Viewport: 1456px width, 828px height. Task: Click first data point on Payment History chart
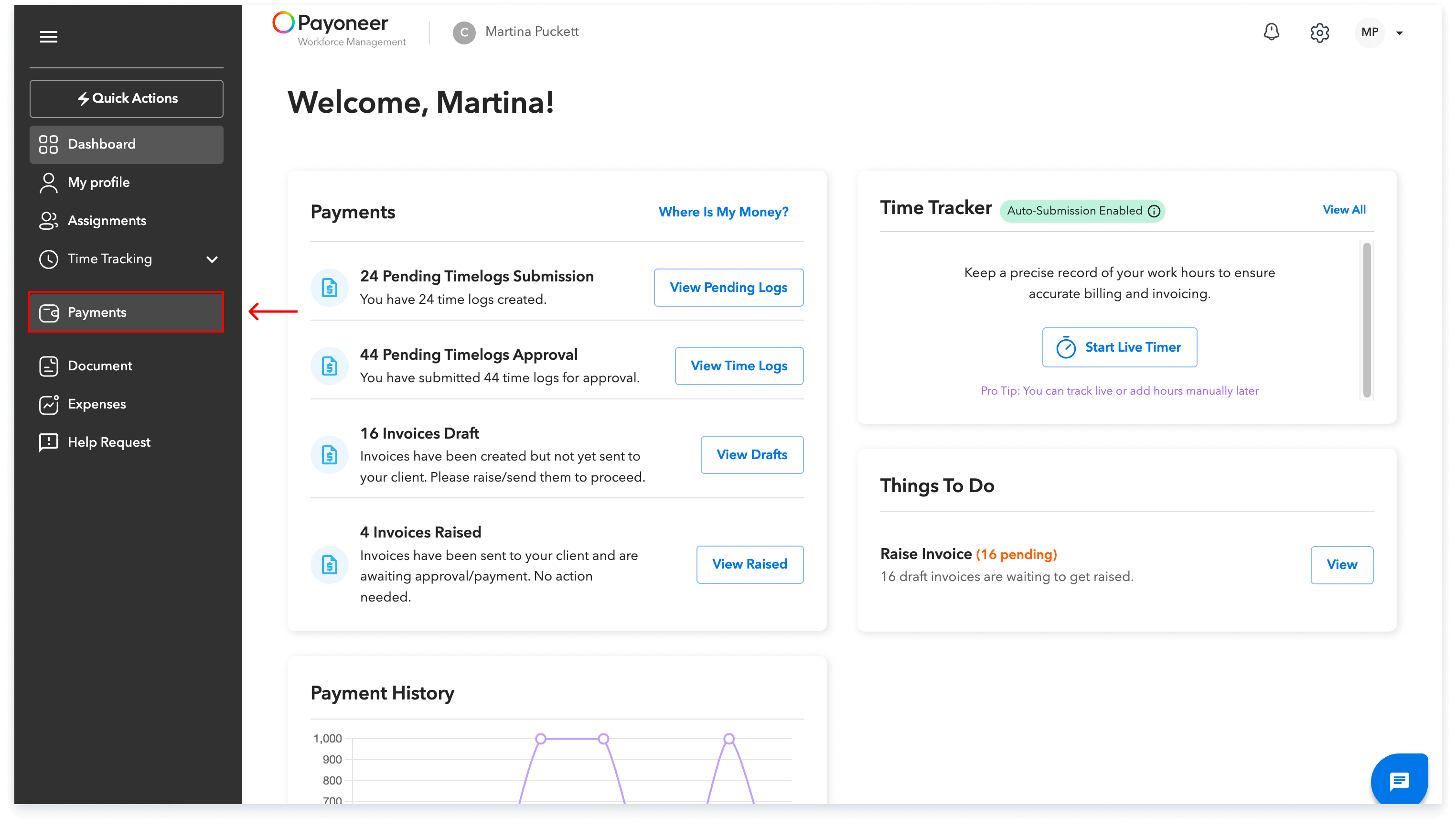click(541, 739)
